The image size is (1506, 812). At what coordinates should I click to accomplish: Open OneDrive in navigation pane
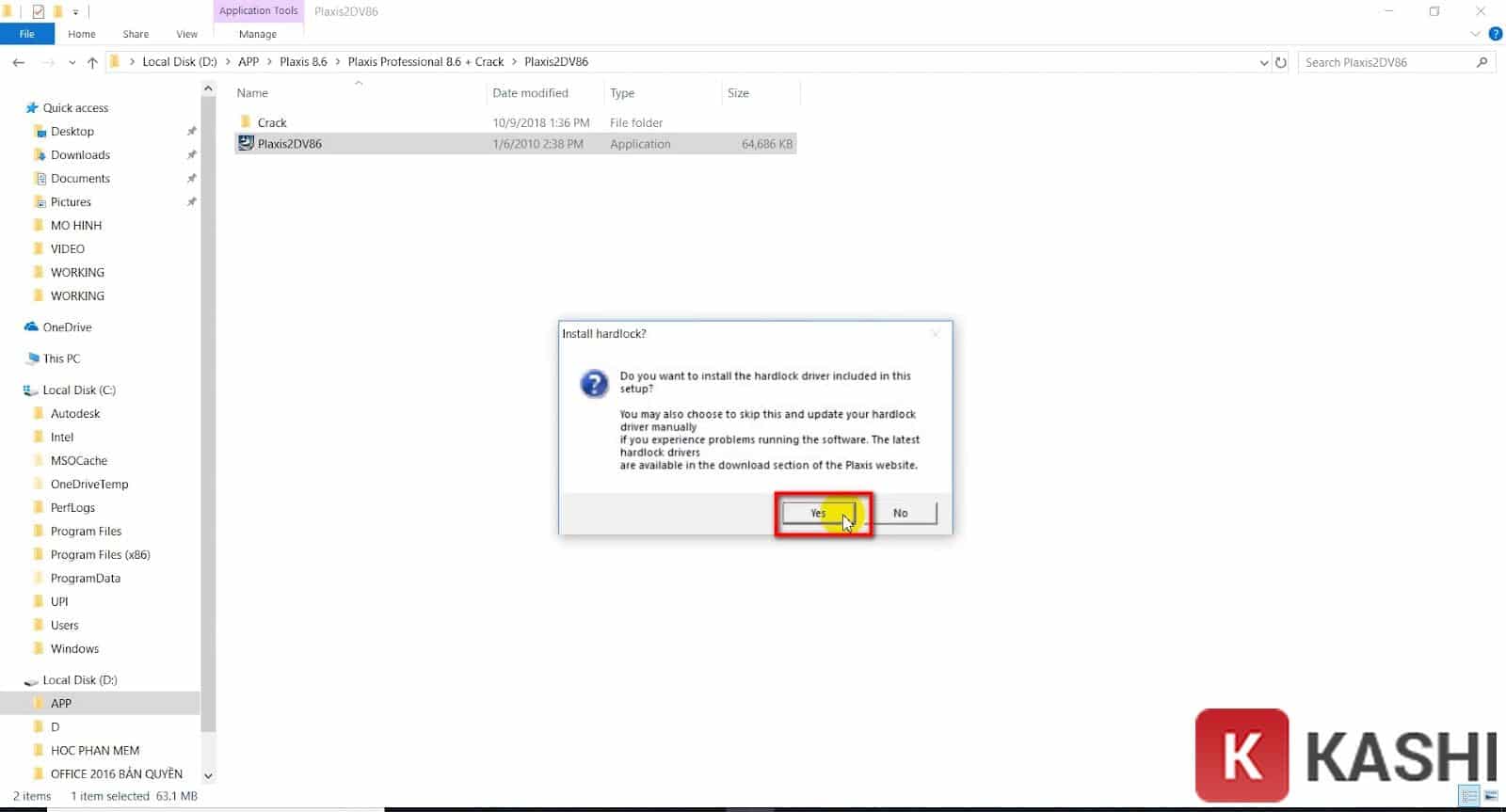[x=67, y=327]
